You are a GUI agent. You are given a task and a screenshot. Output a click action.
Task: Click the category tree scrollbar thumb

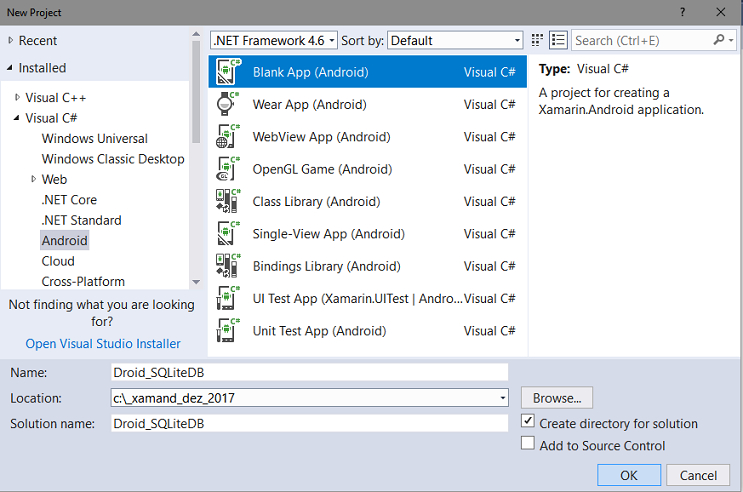click(x=196, y=92)
